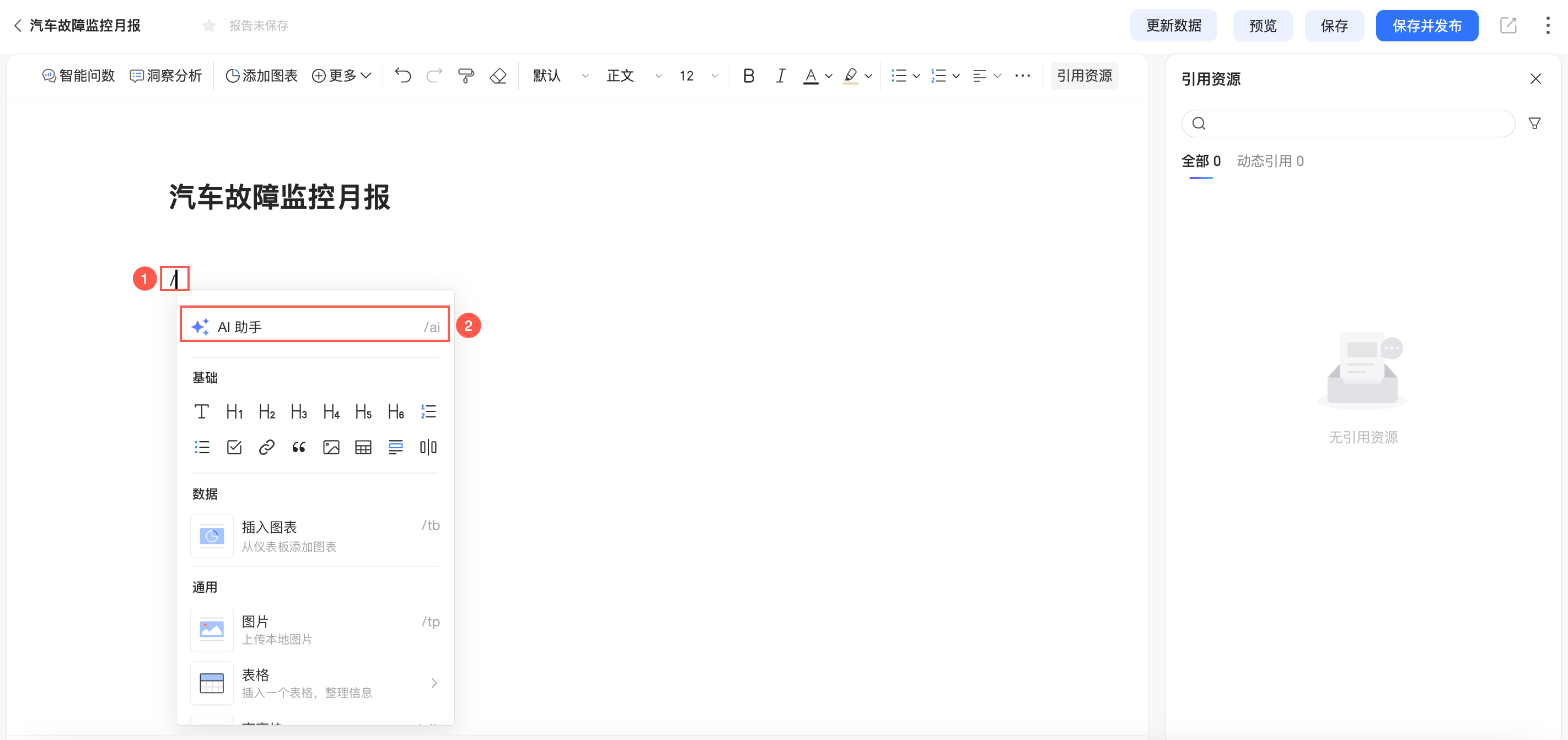Switch to the 动态引用 0 tab
1568x740 pixels.
[1270, 161]
